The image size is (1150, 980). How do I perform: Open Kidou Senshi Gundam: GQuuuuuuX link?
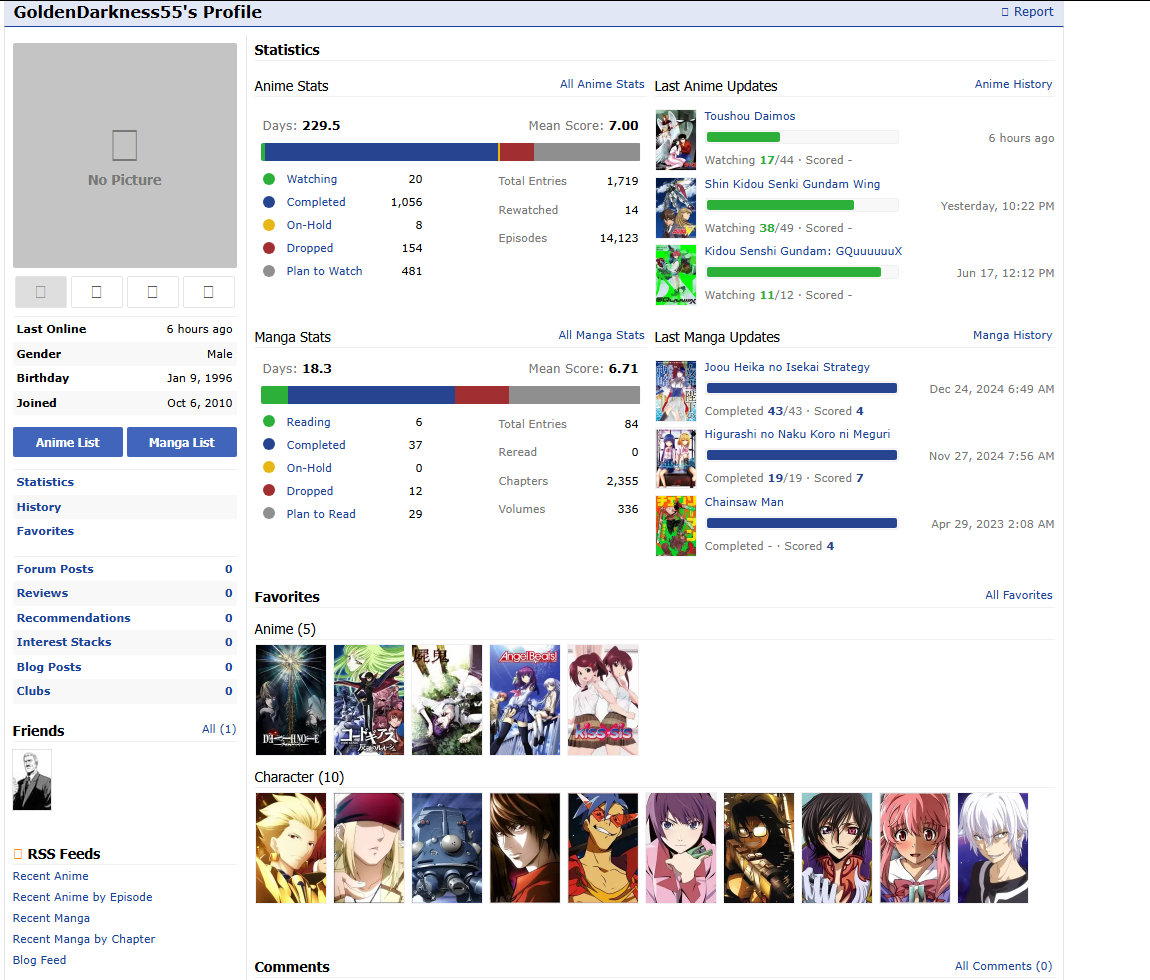pos(803,251)
